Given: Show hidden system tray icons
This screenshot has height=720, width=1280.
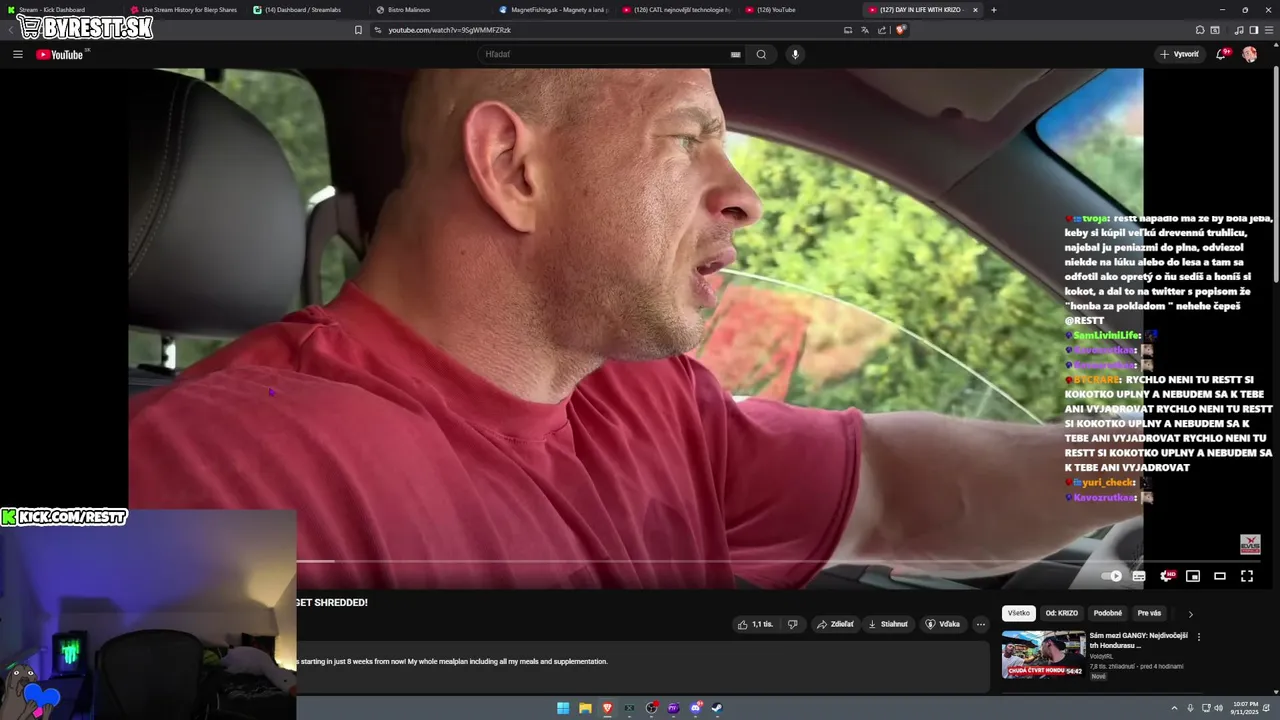Looking at the screenshot, I should 1175,708.
